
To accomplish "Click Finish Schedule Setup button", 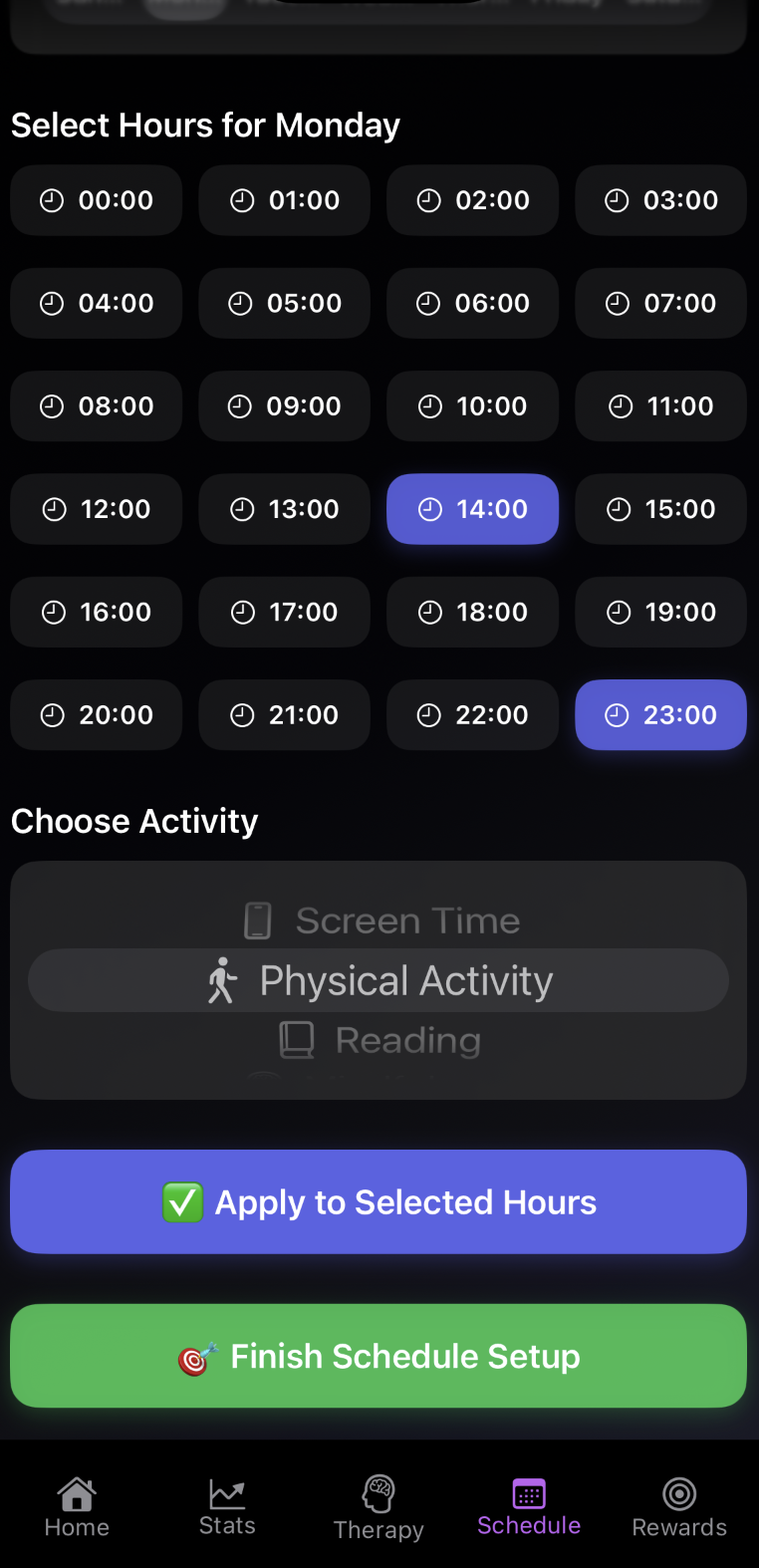I will 379,1356.
